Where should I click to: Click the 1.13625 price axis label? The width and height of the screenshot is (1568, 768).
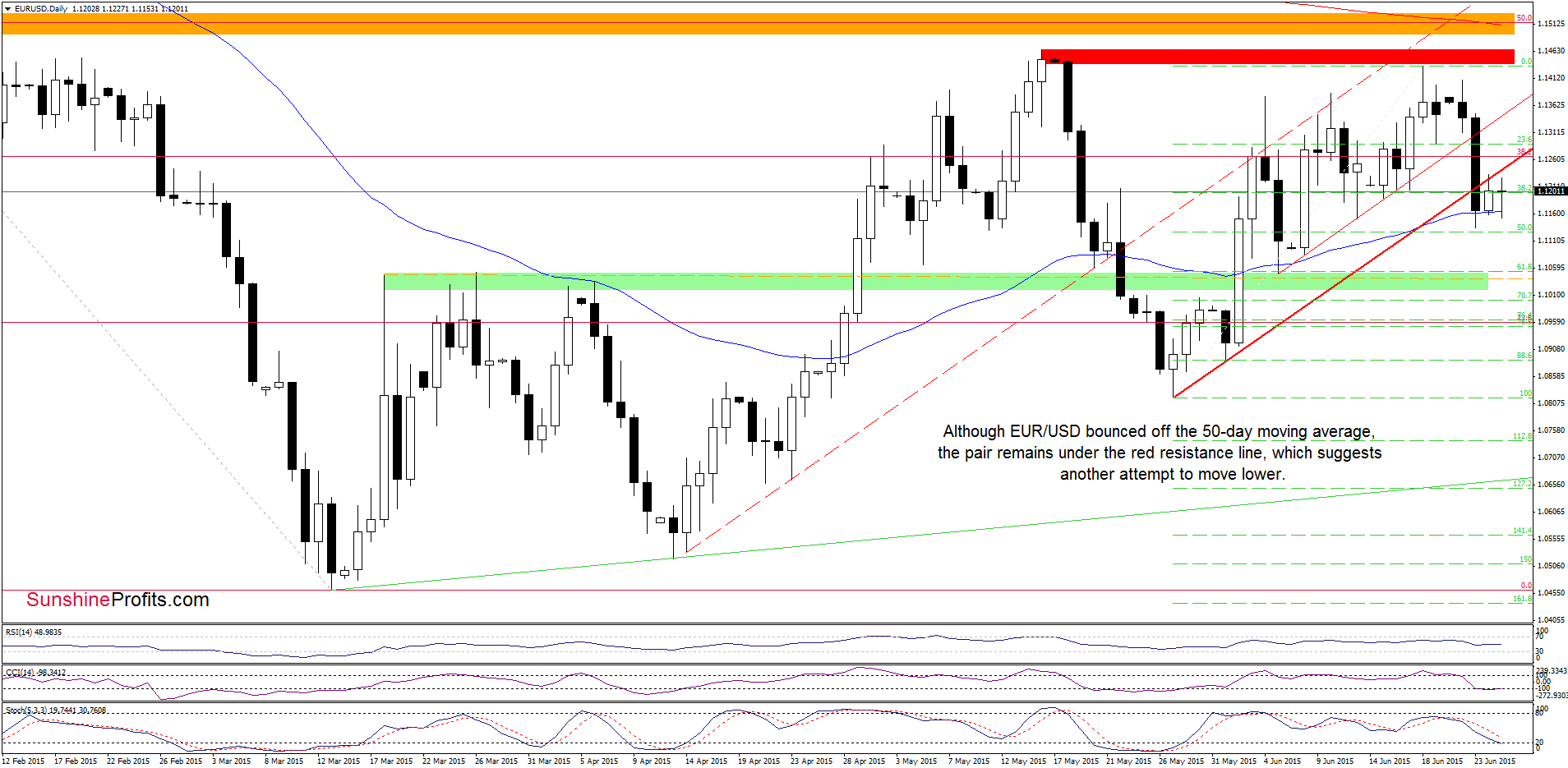pyautogui.click(x=1552, y=105)
